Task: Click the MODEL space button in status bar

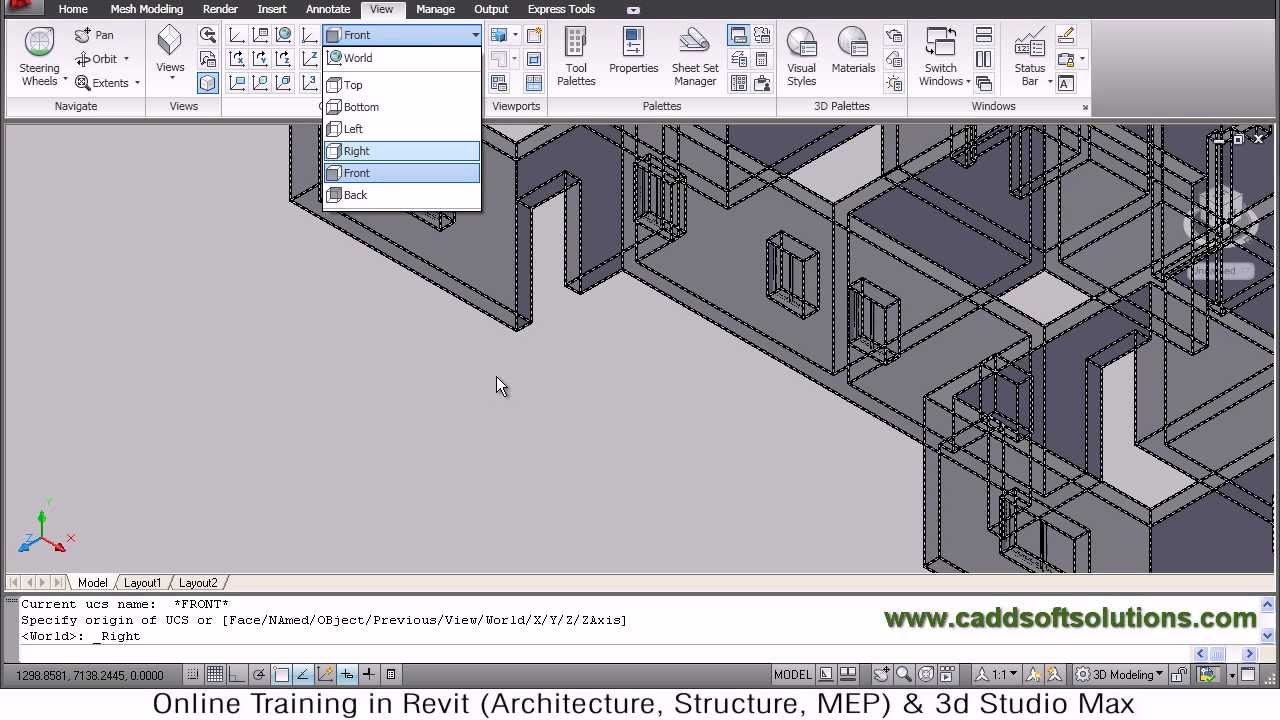Action: tap(793, 675)
